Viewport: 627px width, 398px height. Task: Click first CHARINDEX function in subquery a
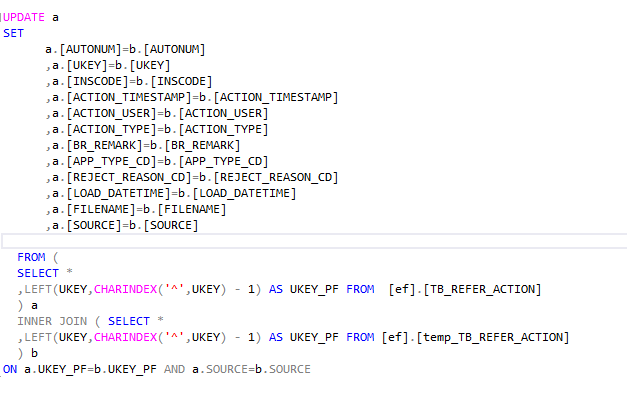[x=126, y=289]
